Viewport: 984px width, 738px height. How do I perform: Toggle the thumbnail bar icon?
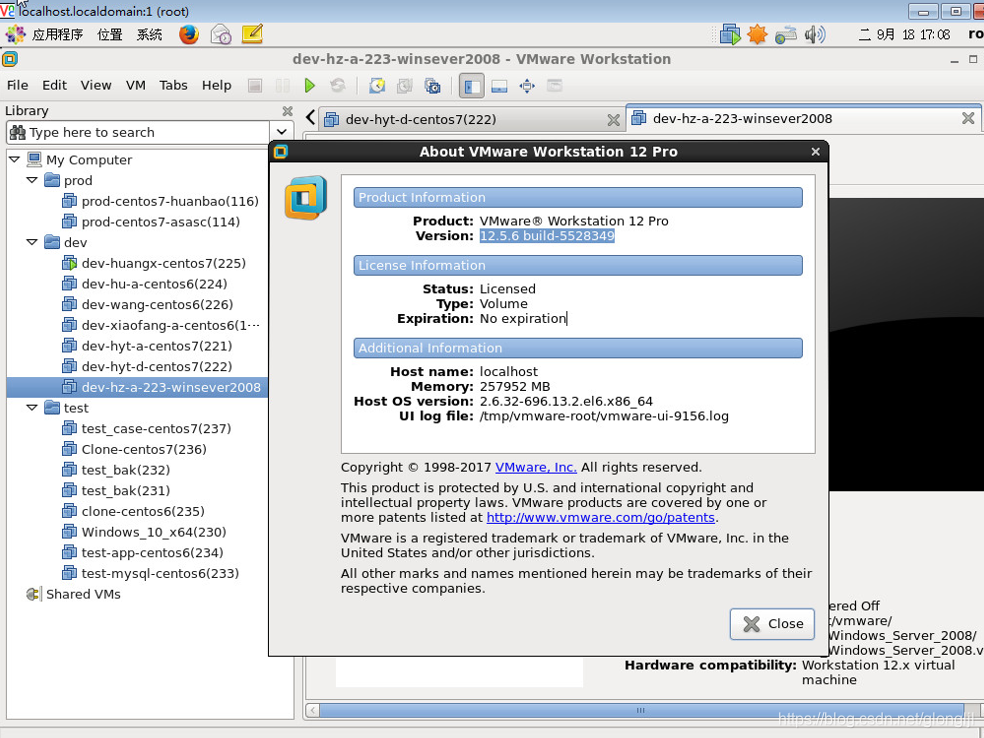(500, 86)
